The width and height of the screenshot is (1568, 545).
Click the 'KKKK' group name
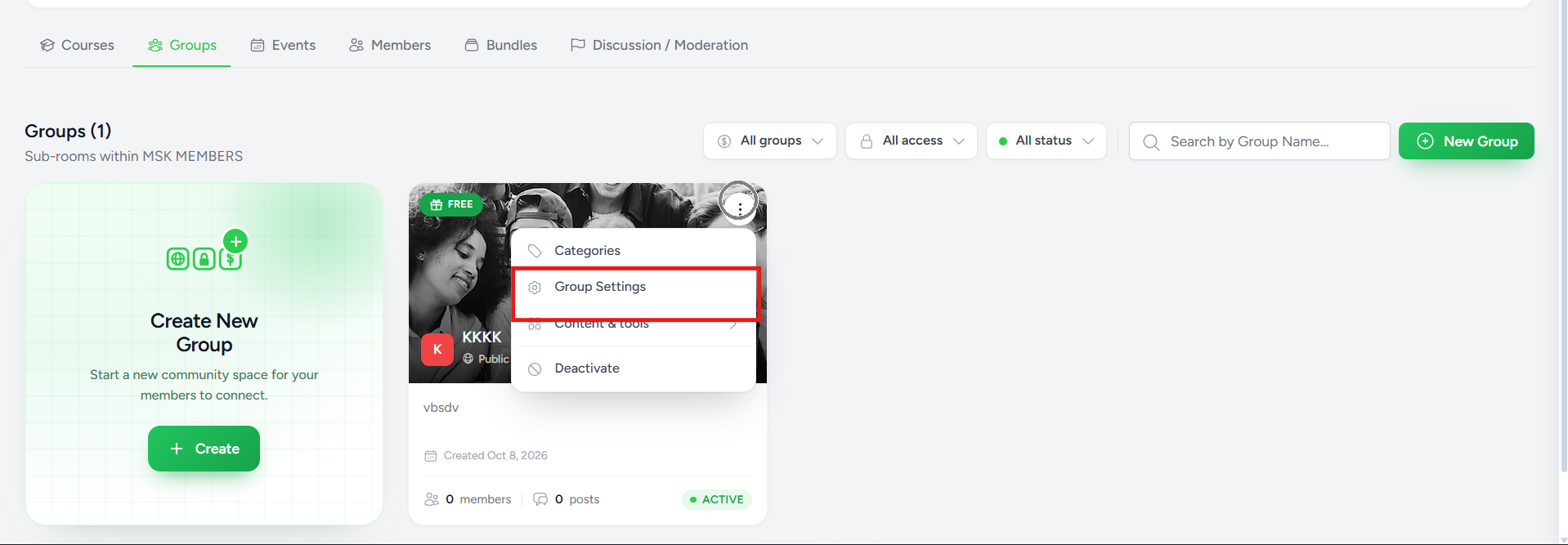pyautogui.click(x=482, y=337)
